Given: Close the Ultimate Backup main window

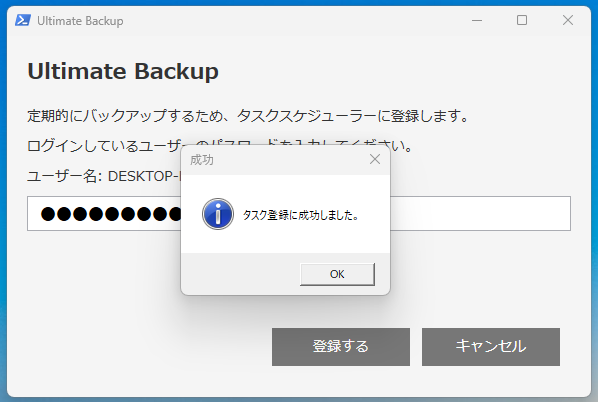Looking at the screenshot, I should (567, 20).
